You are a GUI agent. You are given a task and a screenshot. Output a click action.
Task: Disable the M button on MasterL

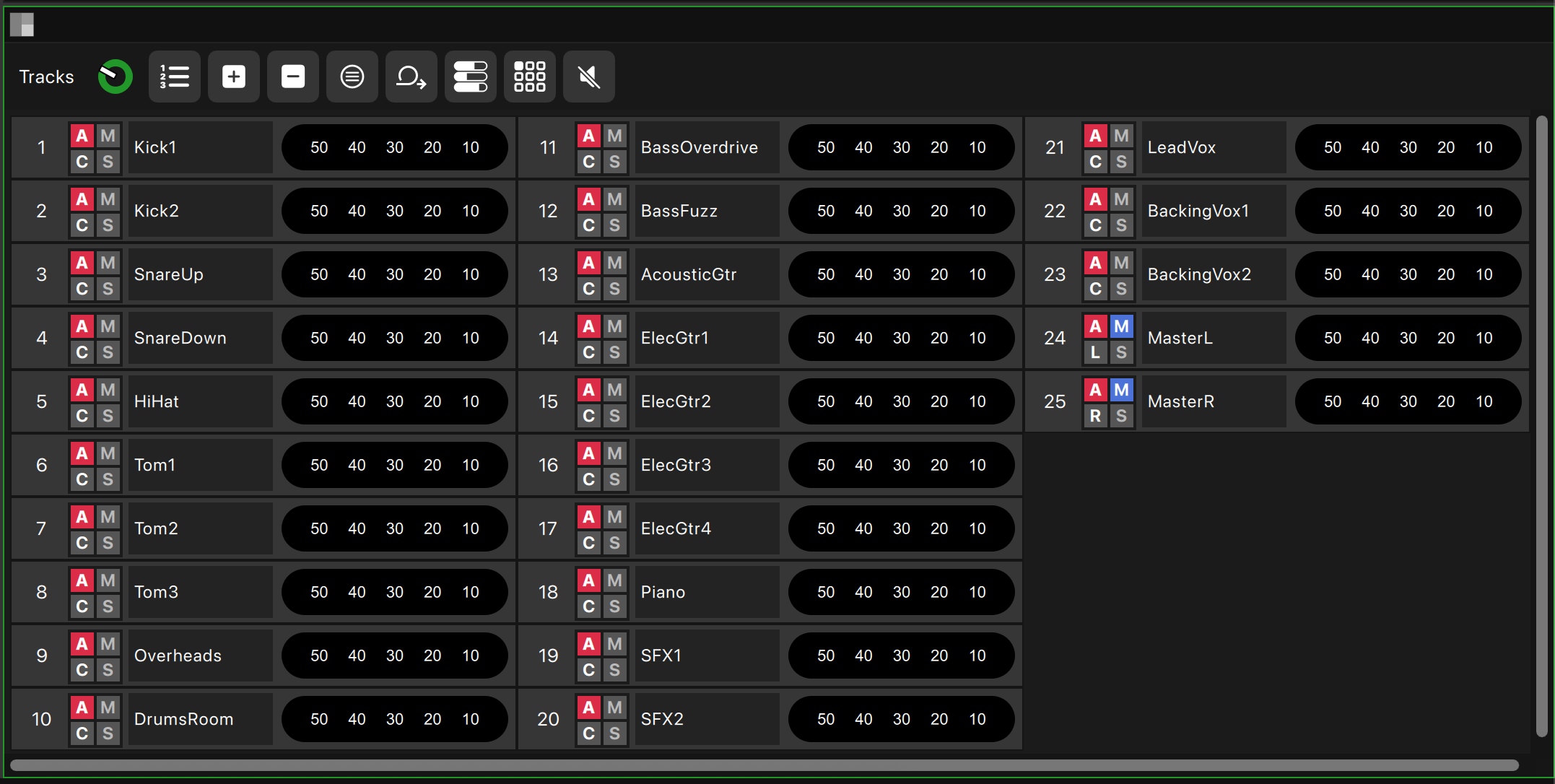pos(1121,326)
